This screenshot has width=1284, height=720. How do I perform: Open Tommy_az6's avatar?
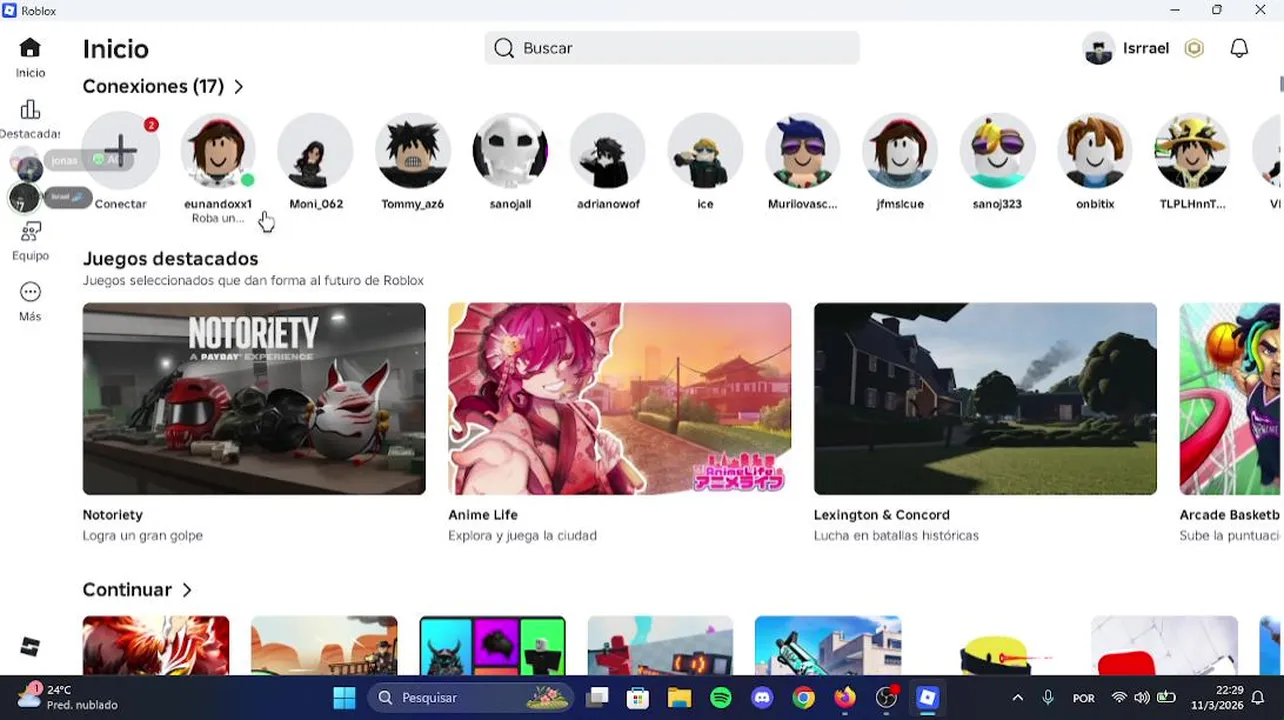tap(413, 151)
